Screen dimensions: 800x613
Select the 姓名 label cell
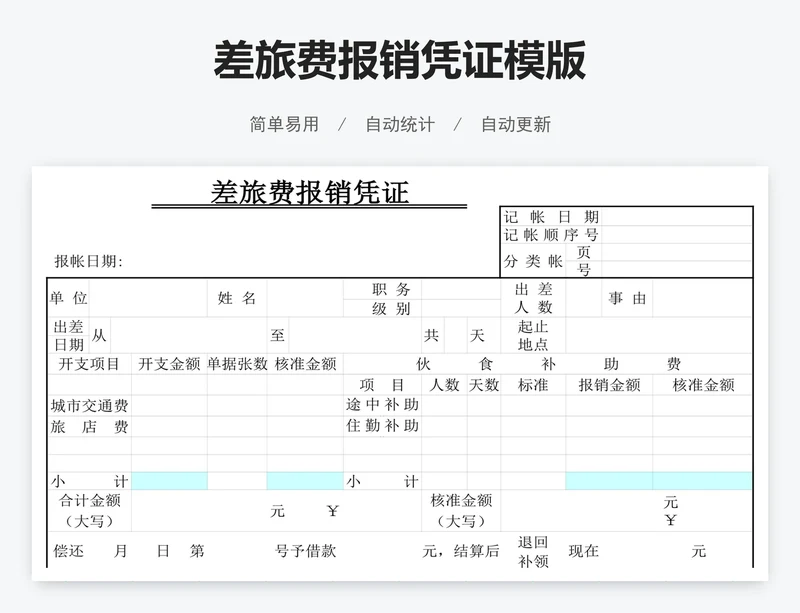[x=237, y=298]
